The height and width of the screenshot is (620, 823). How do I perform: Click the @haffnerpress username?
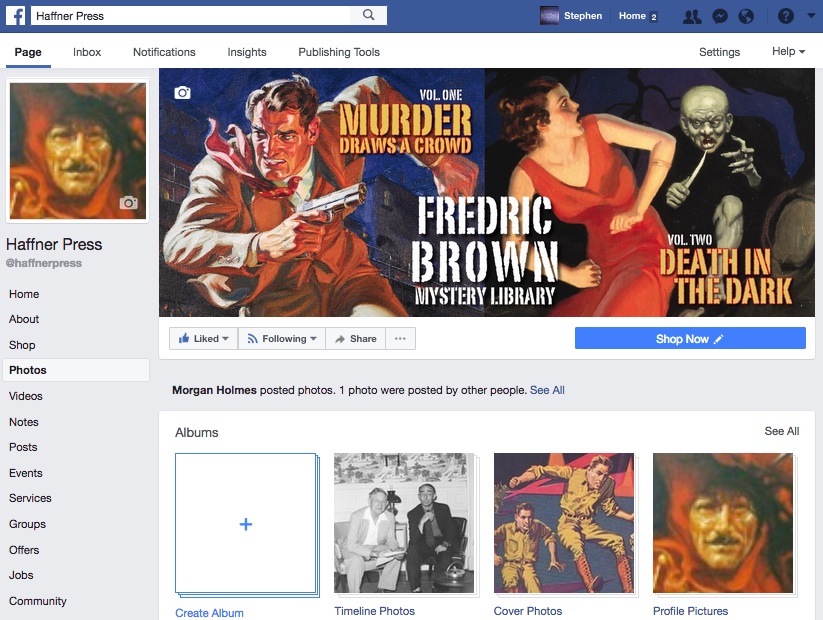pos(44,263)
